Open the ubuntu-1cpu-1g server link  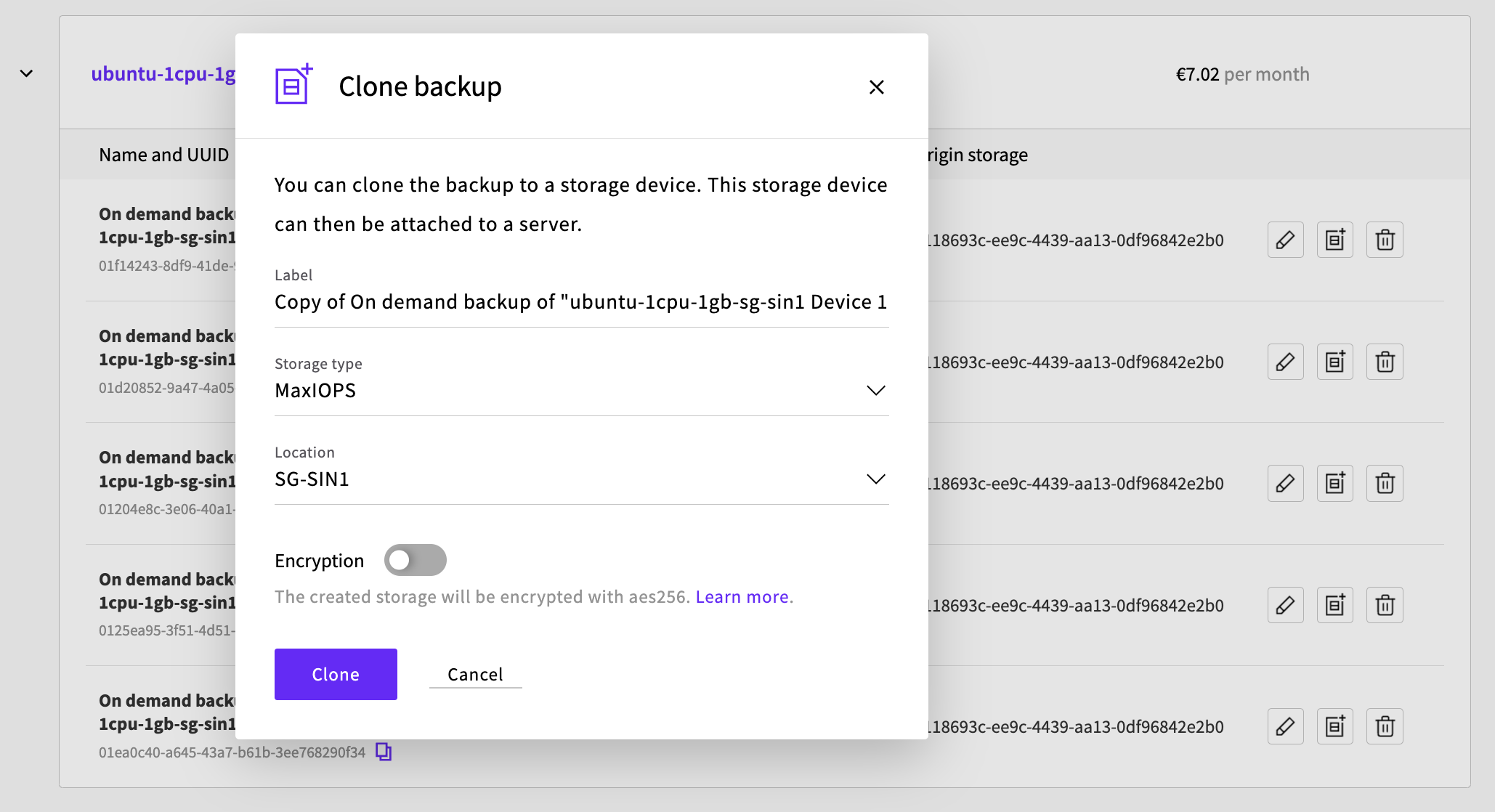163,74
